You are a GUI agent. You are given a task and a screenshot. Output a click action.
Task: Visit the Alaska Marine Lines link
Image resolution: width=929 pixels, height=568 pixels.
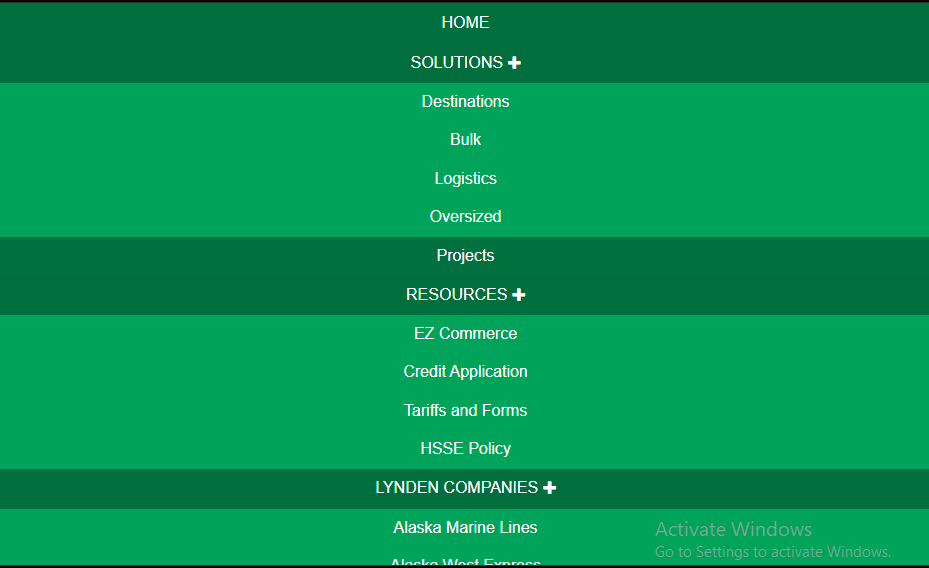[465, 527]
